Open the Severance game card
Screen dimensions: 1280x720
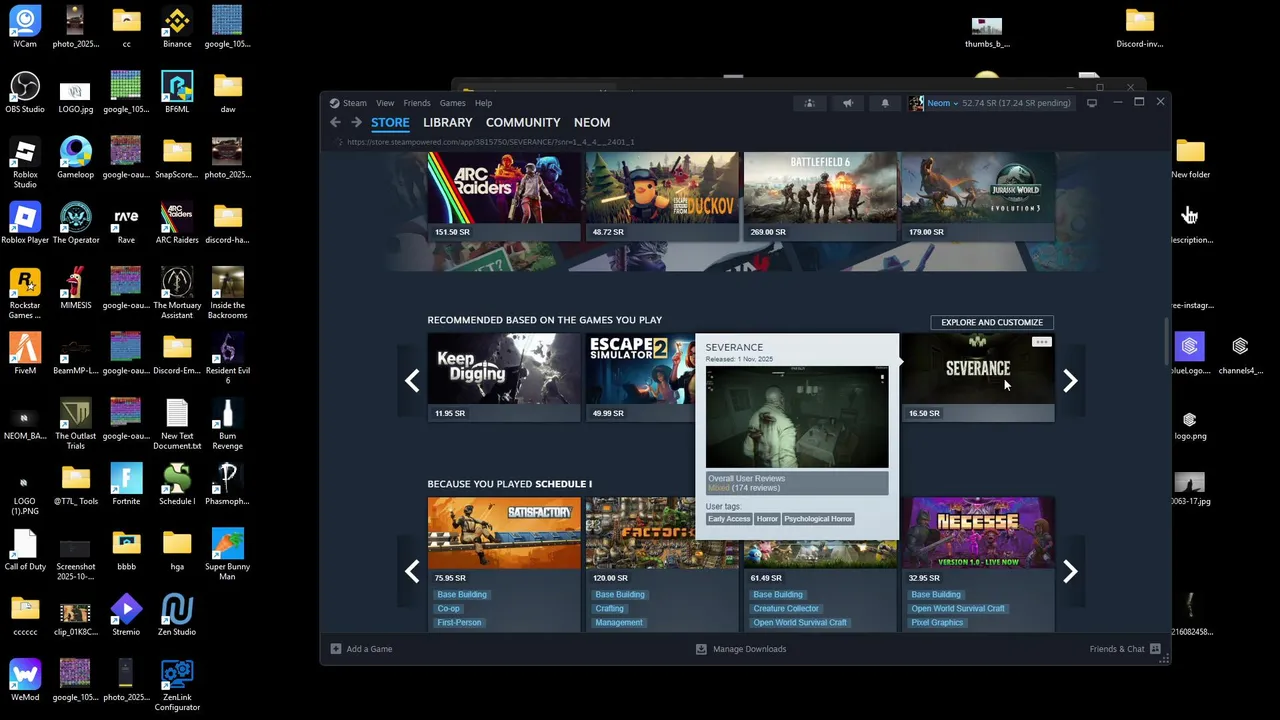[978, 377]
